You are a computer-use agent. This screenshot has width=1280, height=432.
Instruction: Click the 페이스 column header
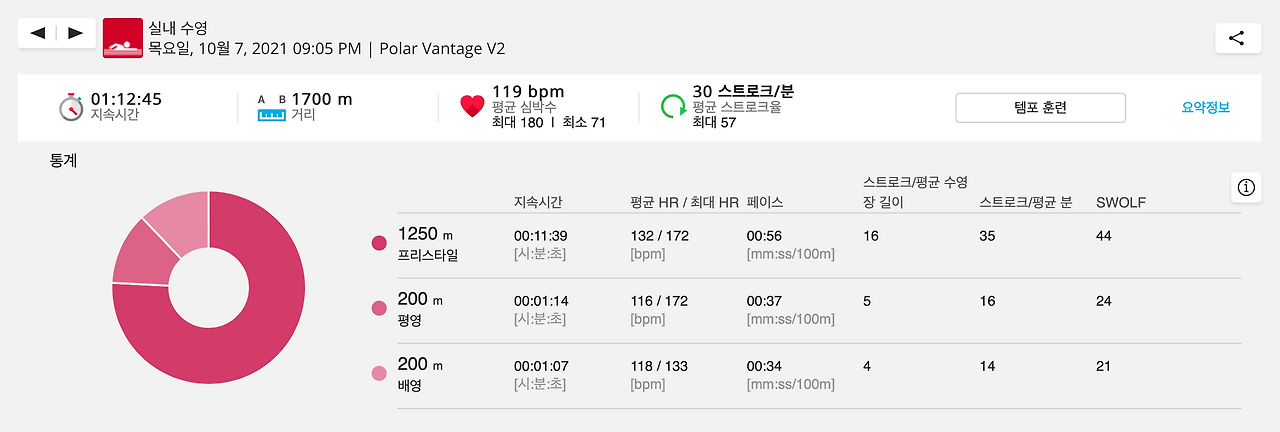pos(765,202)
